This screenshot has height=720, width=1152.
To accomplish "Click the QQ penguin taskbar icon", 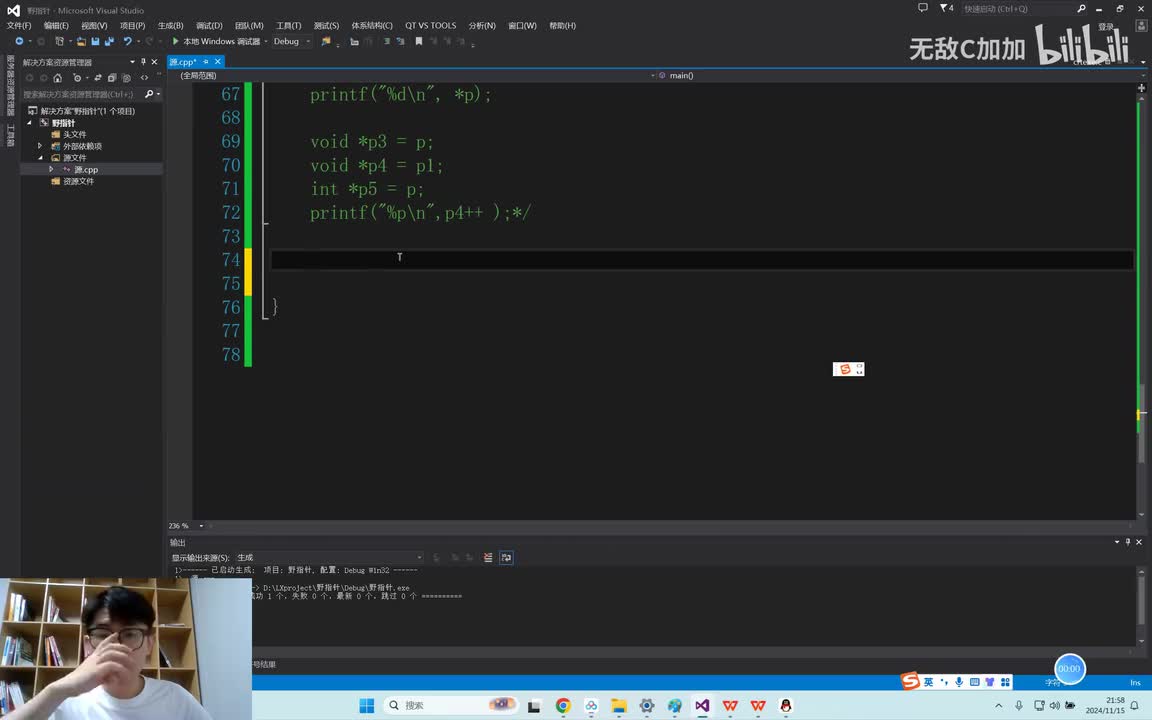I will click(x=786, y=705).
